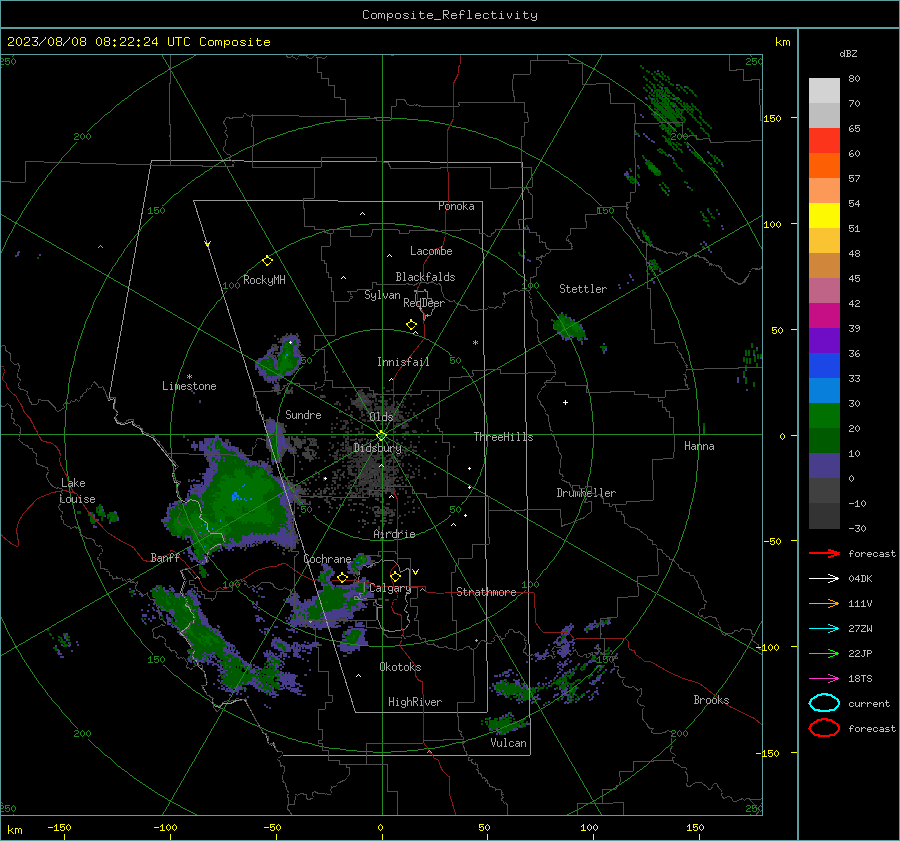
Task: Click white plus marker west of Hanna
Action: [565, 402]
